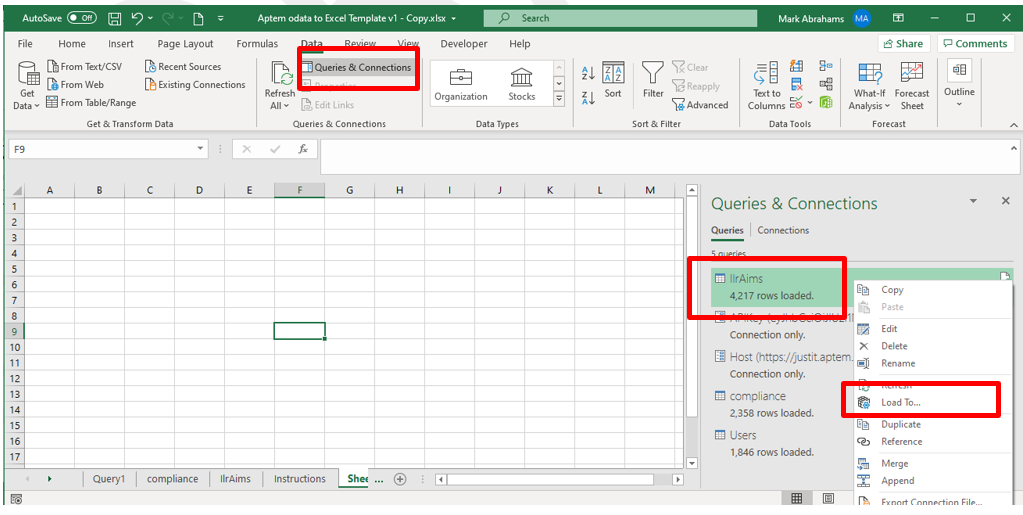Click the Consolidate icon

(x=826, y=66)
